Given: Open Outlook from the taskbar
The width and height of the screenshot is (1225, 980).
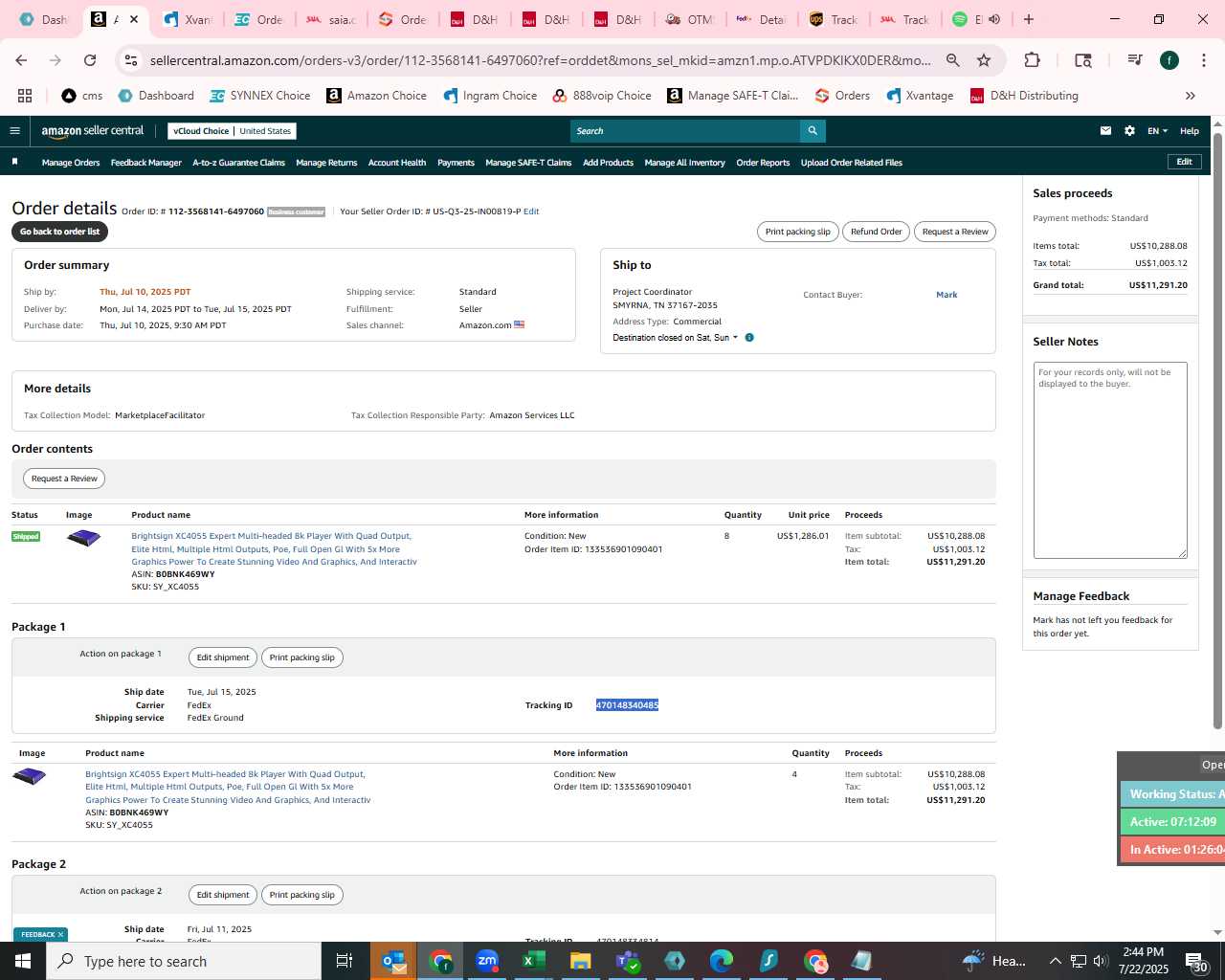Looking at the screenshot, I should (394, 961).
